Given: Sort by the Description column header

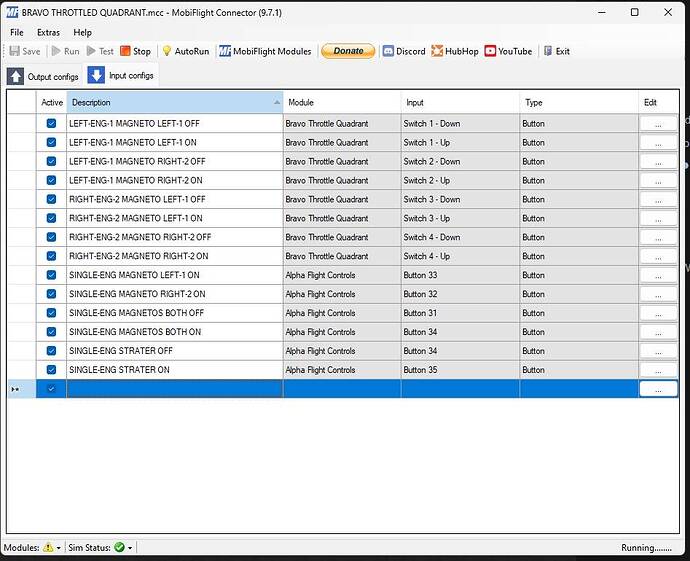Looking at the screenshot, I should (174, 102).
